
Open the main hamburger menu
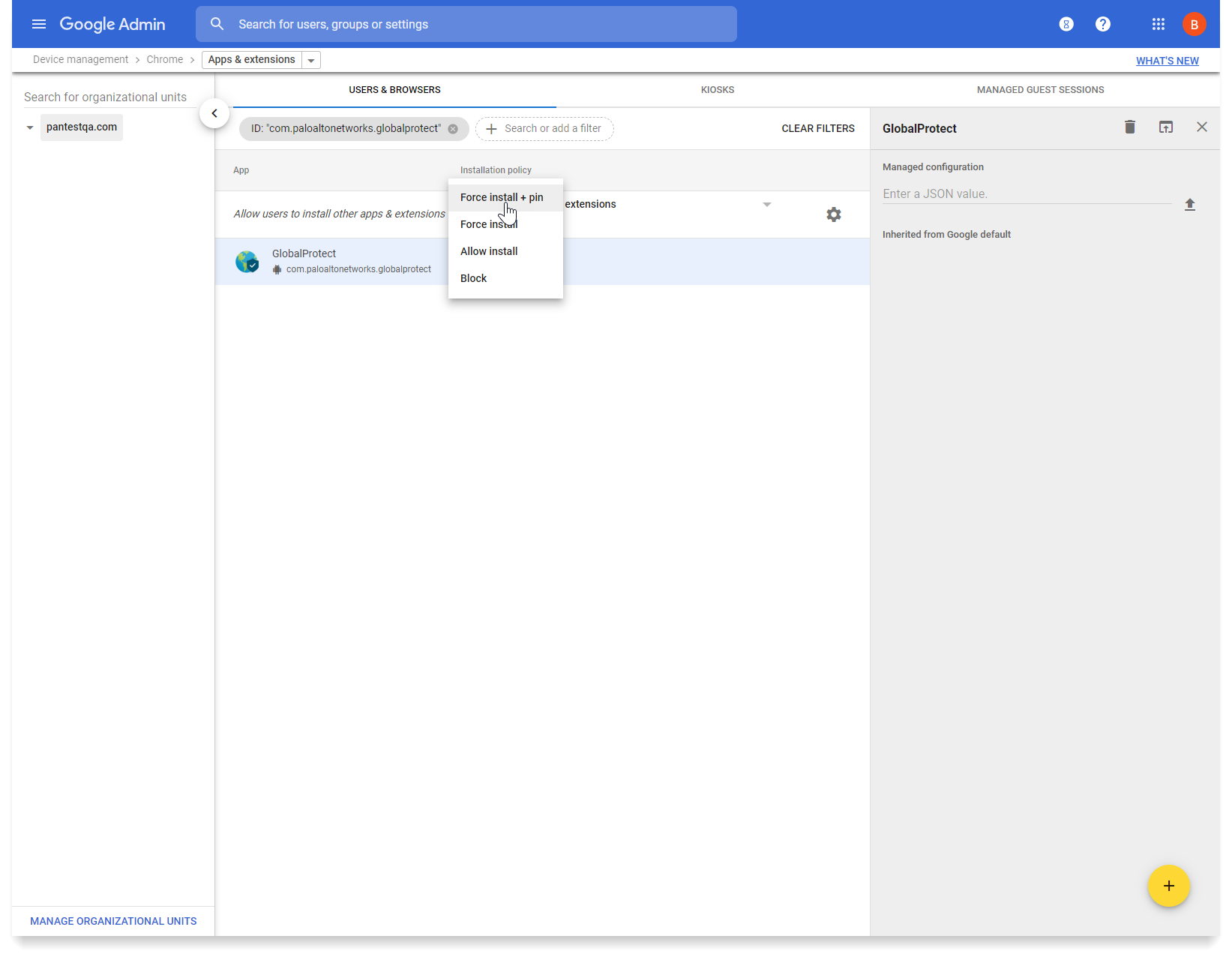click(x=39, y=24)
